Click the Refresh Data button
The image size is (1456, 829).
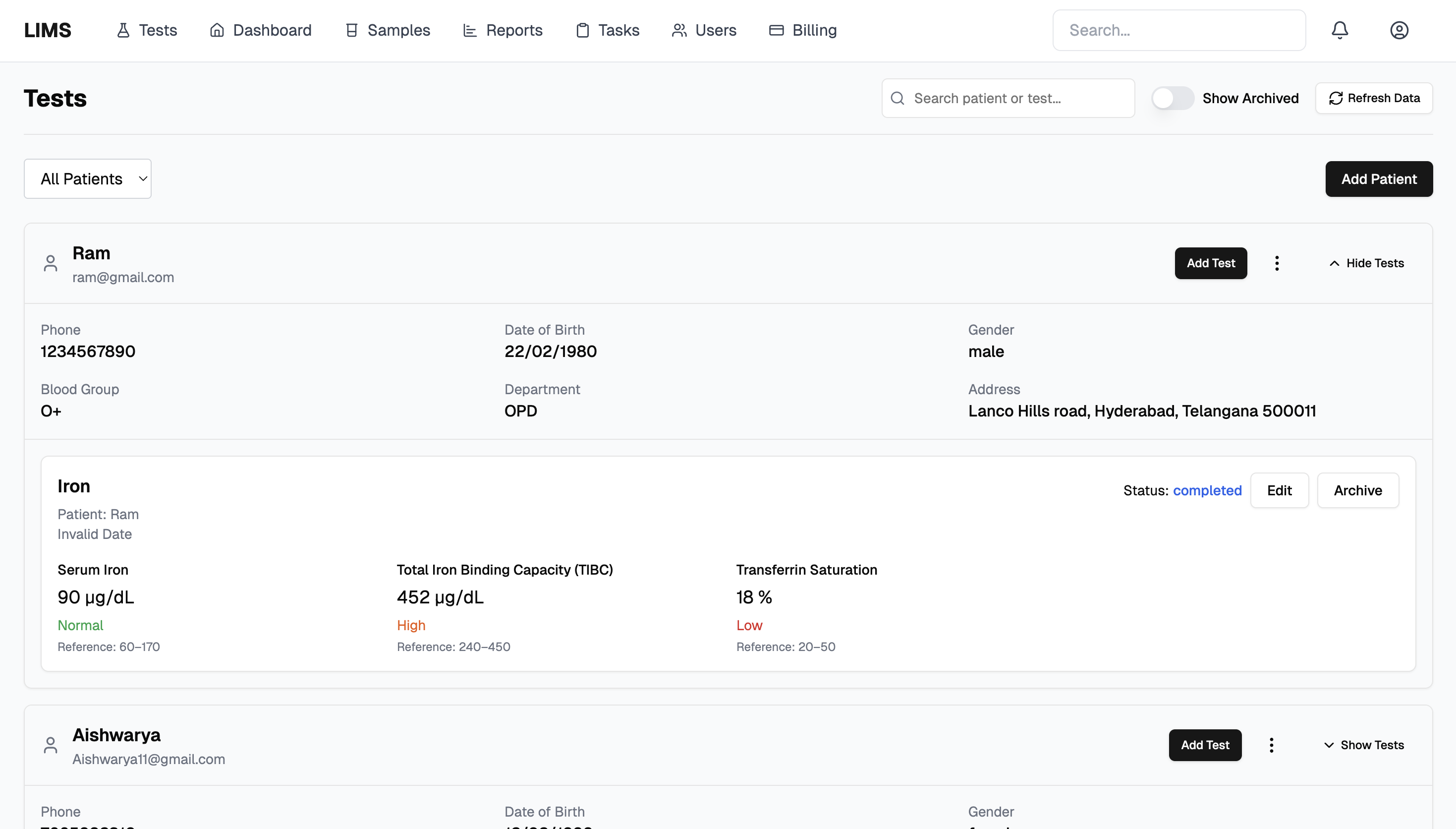coord(1374,99)
